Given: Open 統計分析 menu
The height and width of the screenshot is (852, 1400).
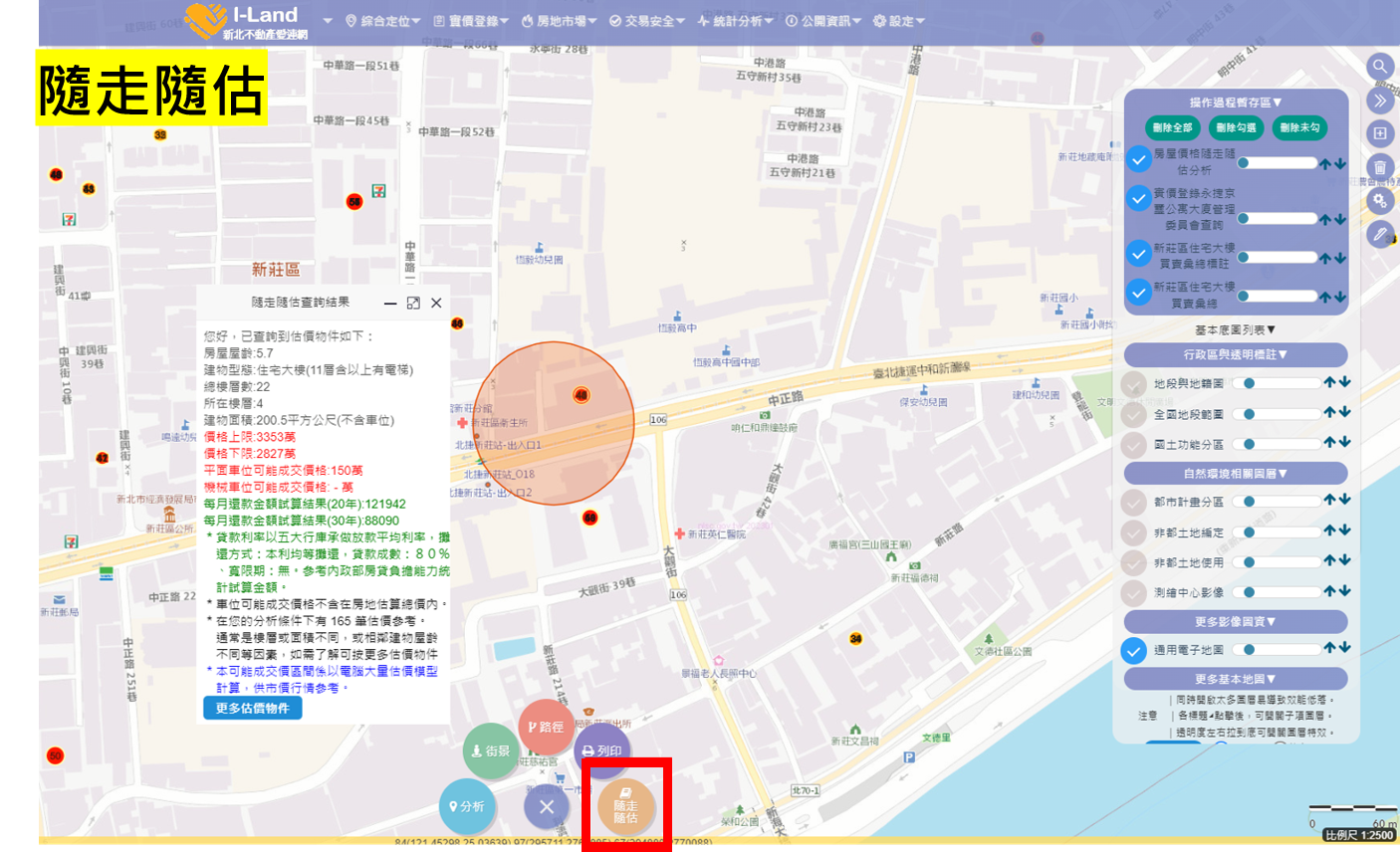Looking at the screenshot, I should (735, 21).
